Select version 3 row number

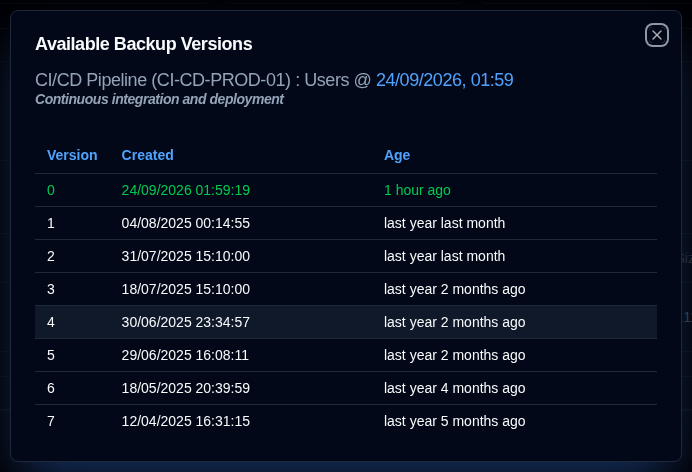[x=51, y=289]
